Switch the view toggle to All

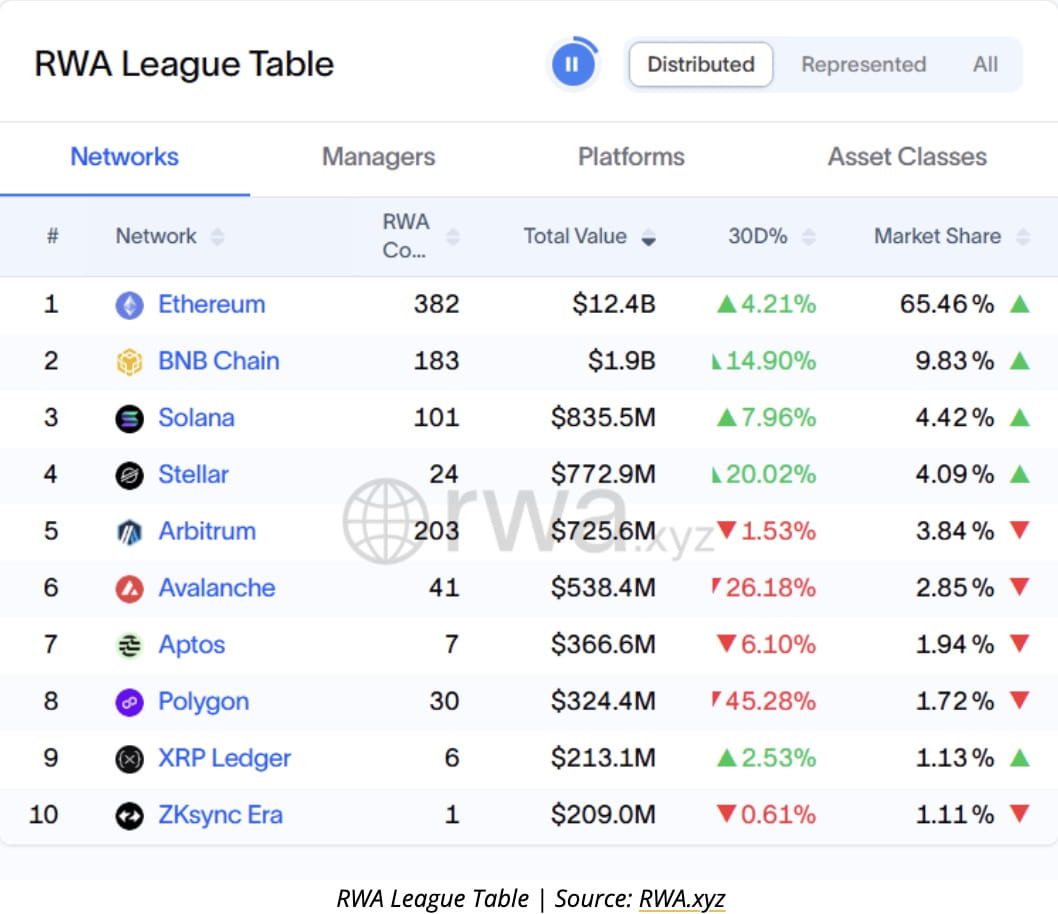[x=985, y=65]
